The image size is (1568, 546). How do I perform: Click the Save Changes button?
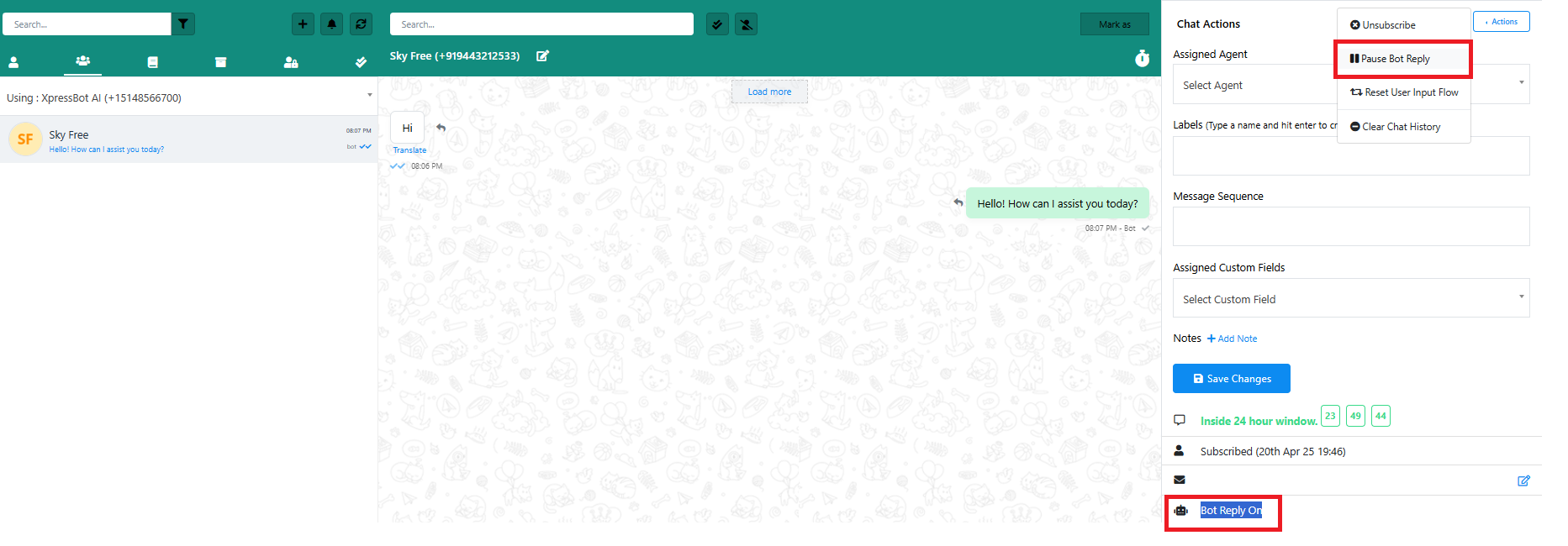(x=1231, y=379)
